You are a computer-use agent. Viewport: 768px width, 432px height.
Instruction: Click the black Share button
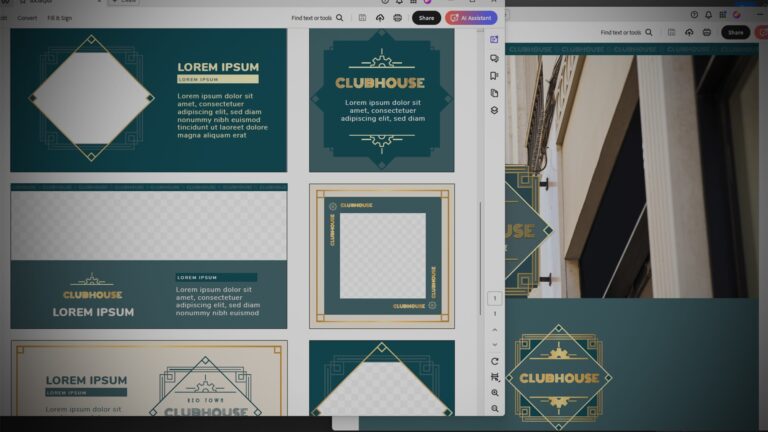[x=426, y=18]
